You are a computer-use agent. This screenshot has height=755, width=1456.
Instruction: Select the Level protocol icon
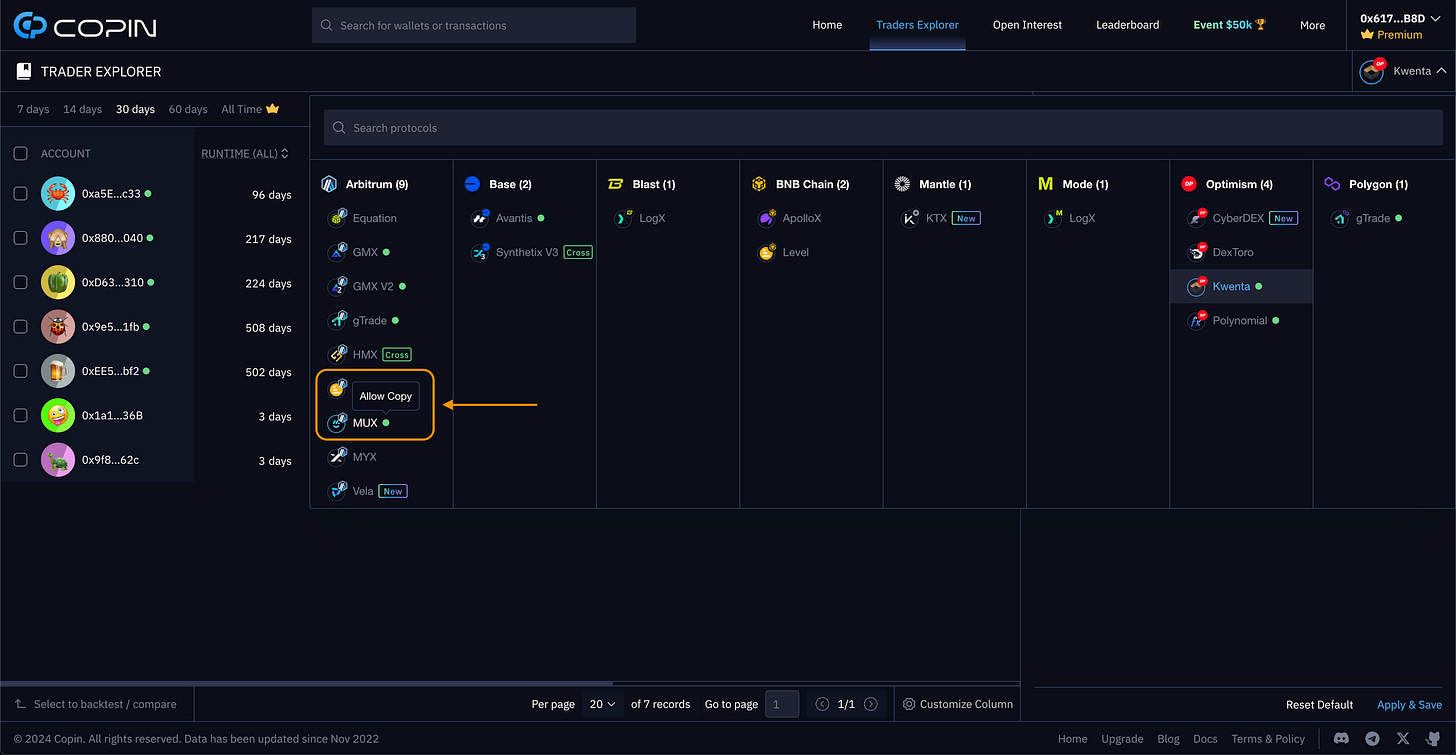click(x=767, y=252)
